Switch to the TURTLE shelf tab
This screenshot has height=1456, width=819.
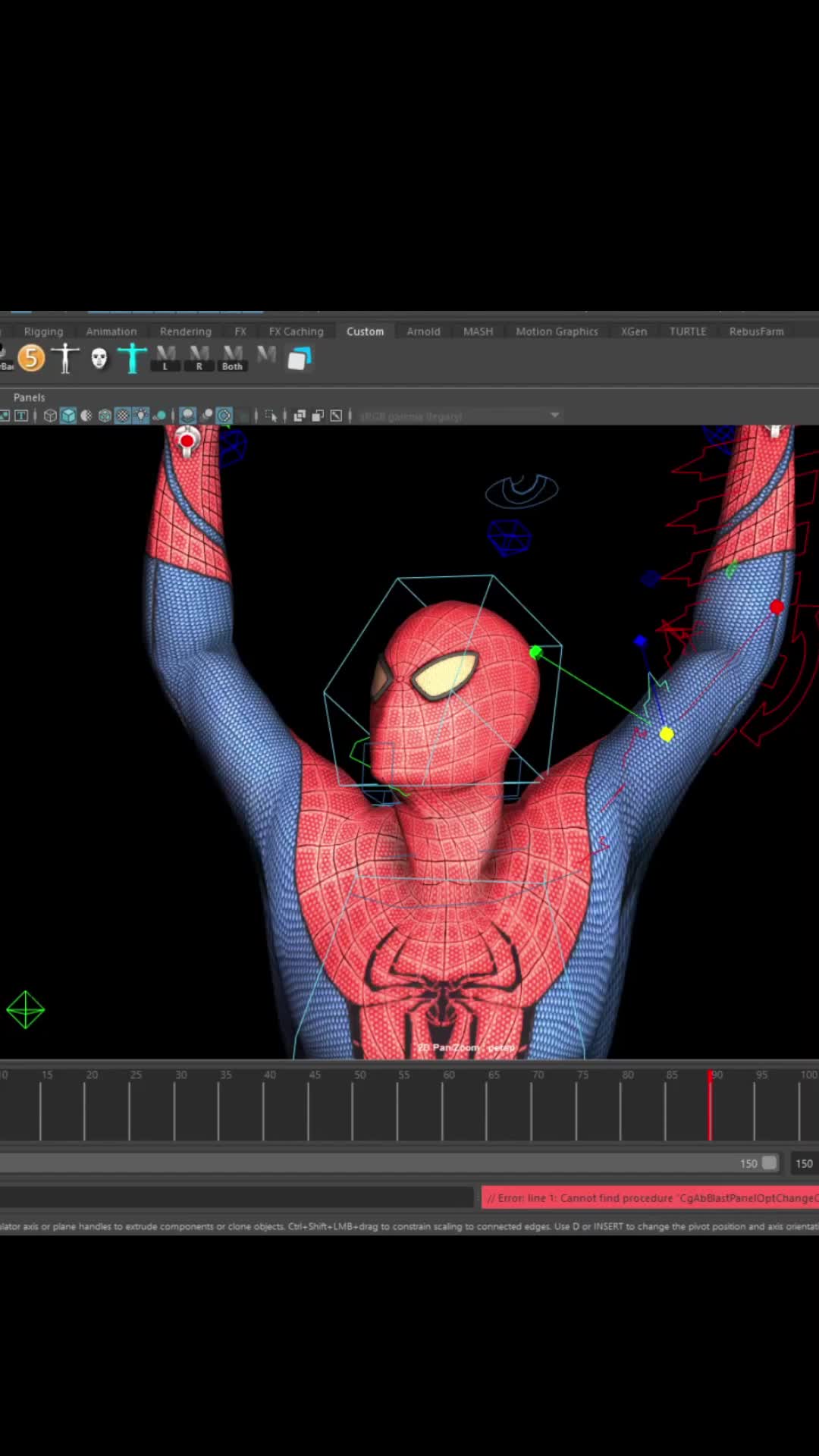[x=688, y=331]
